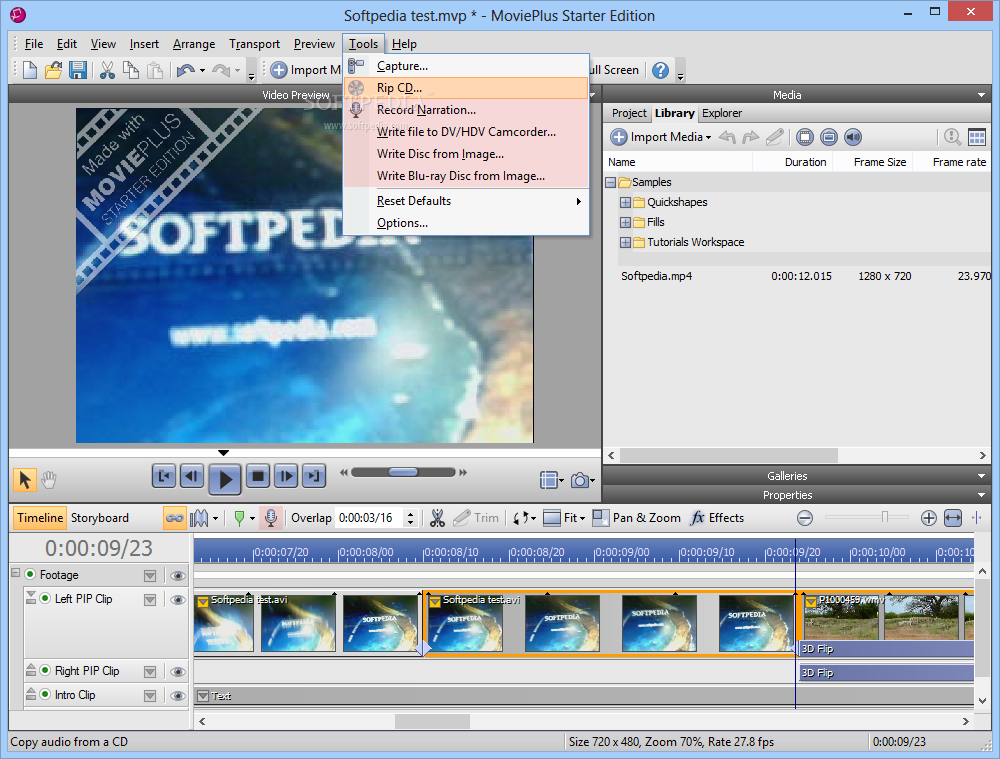Image resolution: width=1000 pixels, height=759 pixels.
Task: Zoom in the timeline with plus icon
Action: pyautogui.click(x=929, y=518)
